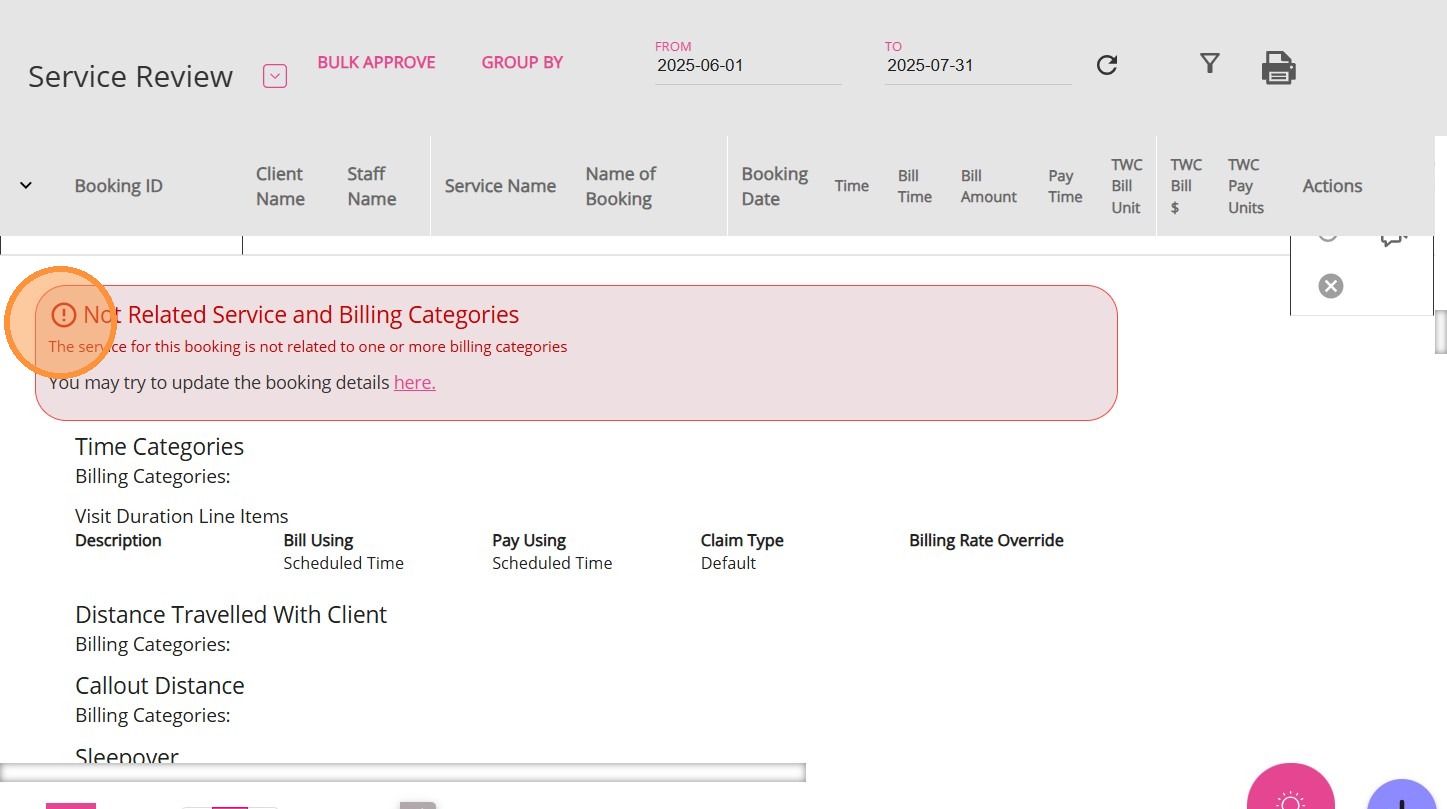
Task: Click the Service Name column header
Action: 500,186
